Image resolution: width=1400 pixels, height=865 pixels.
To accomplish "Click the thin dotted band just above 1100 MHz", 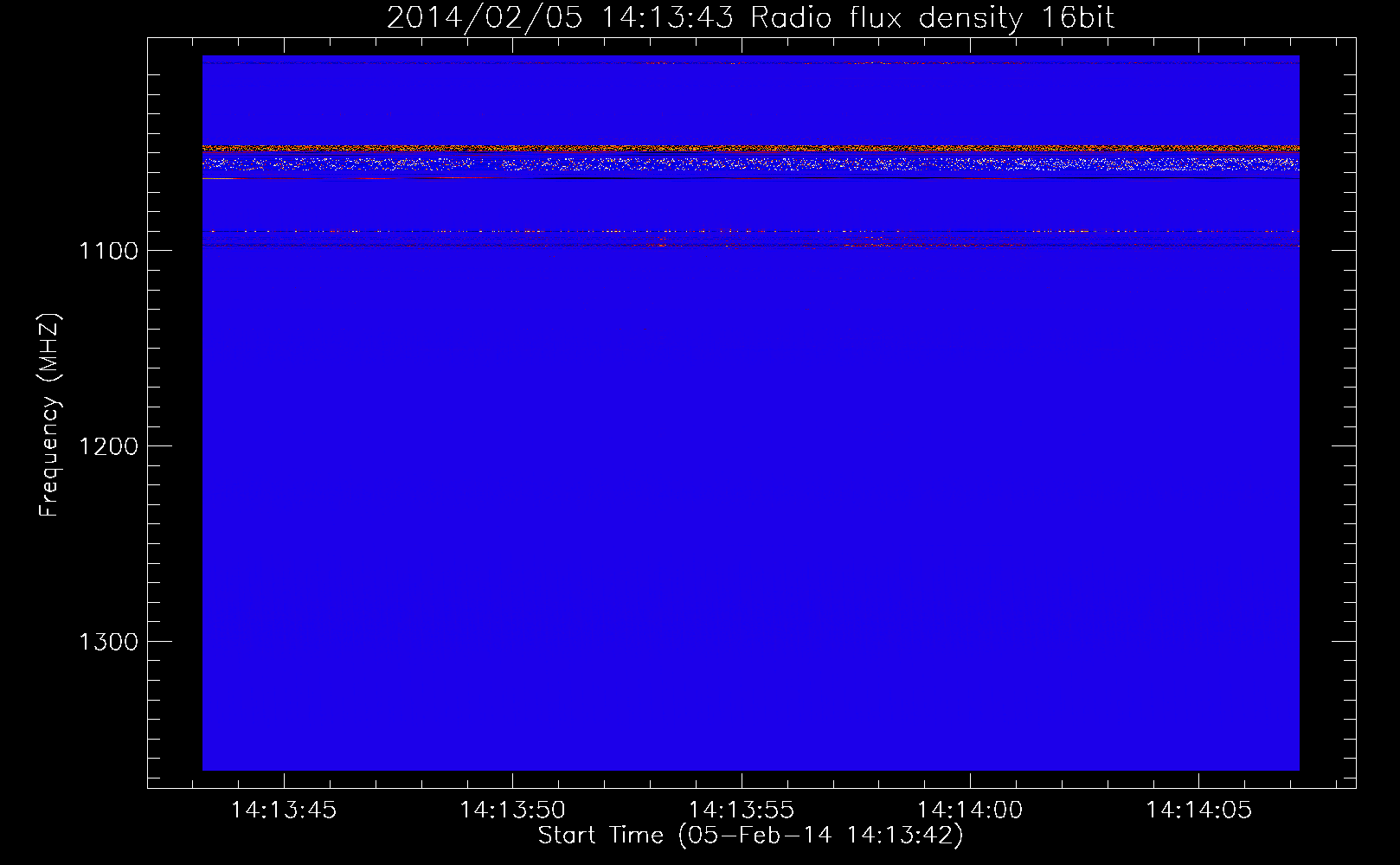I will click(750, 232).
